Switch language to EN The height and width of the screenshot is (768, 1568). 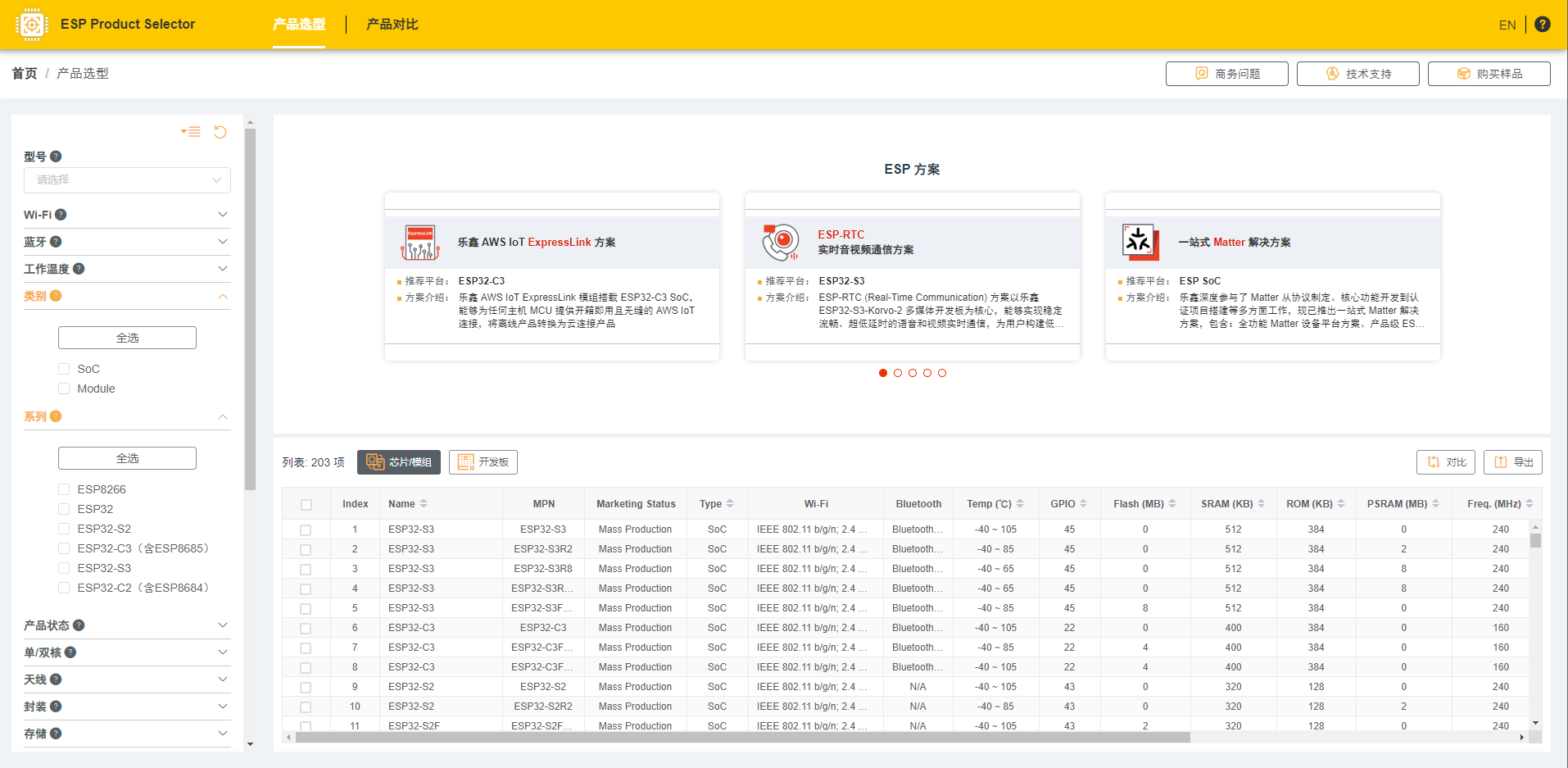pos(1507,25)
